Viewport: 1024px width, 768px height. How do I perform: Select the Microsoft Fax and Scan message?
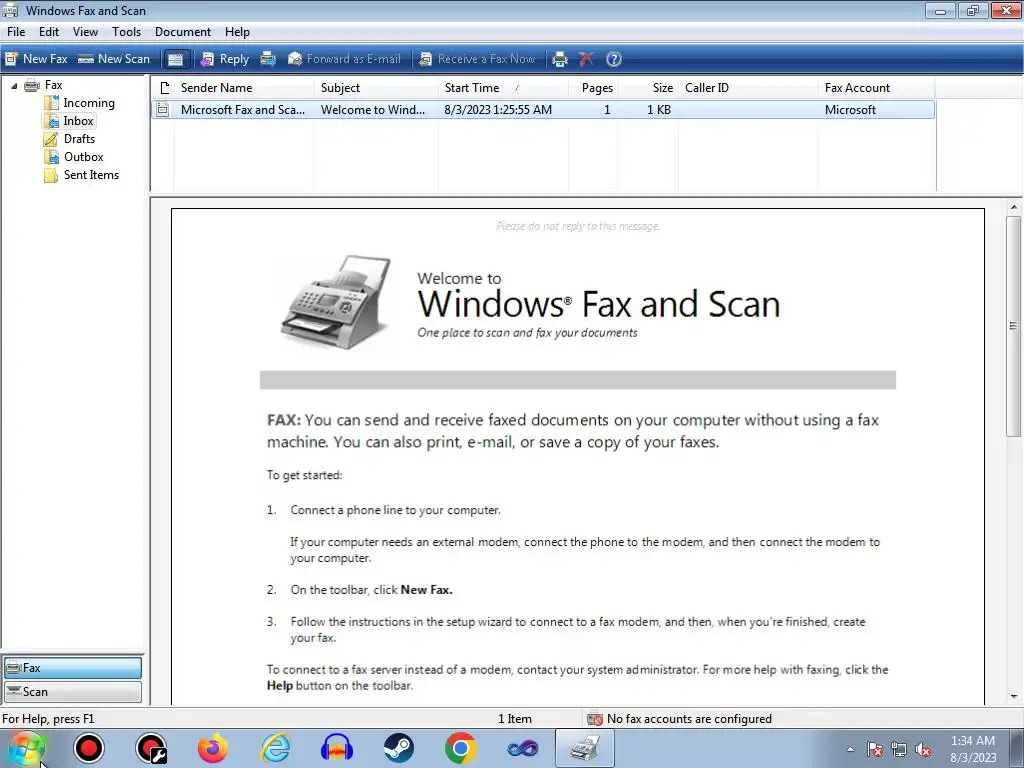tap(543, 110)
